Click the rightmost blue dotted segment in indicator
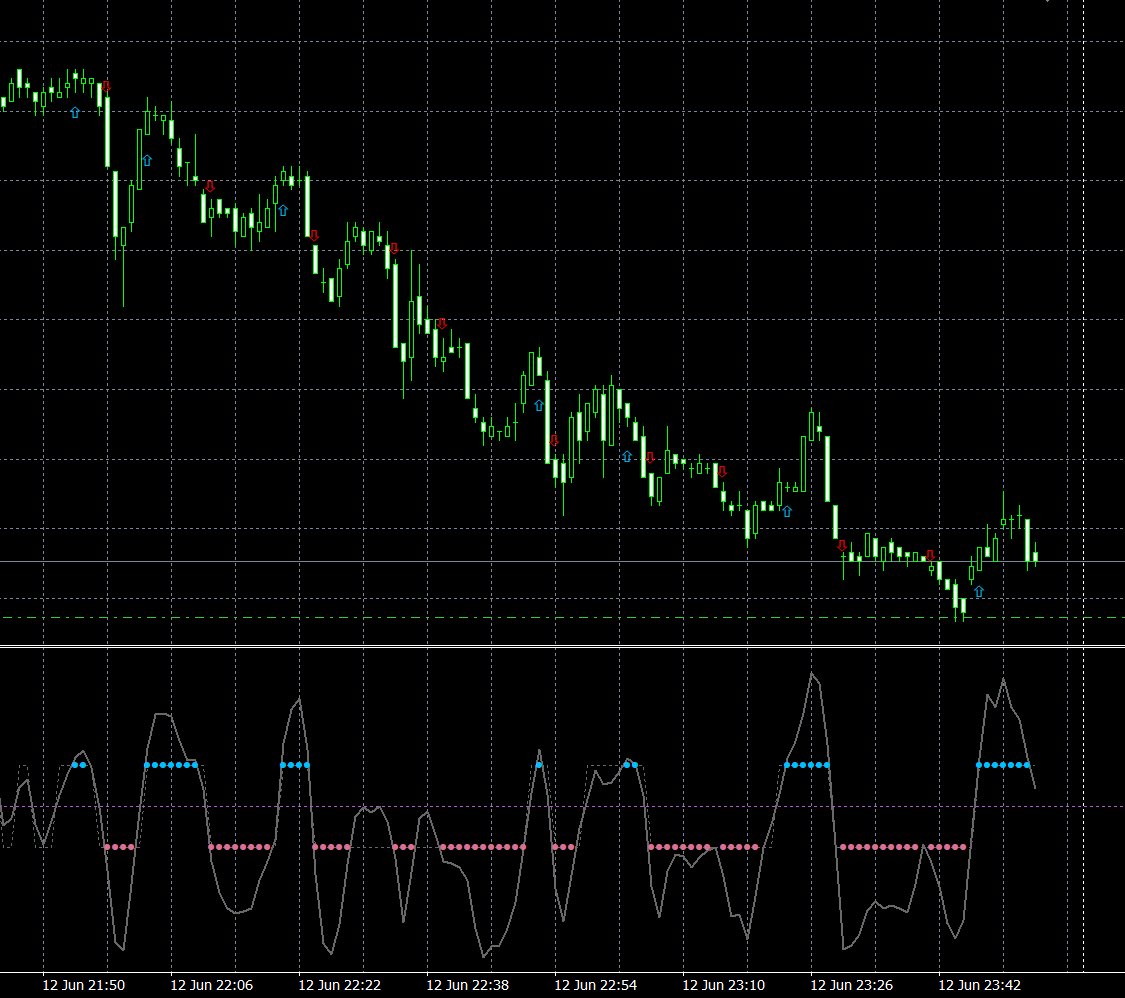 (x=1003, y=765)
